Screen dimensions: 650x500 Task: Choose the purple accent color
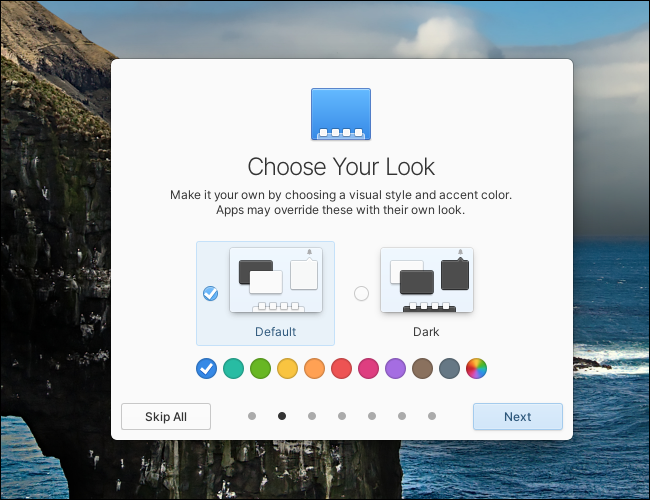pos(395,368)
